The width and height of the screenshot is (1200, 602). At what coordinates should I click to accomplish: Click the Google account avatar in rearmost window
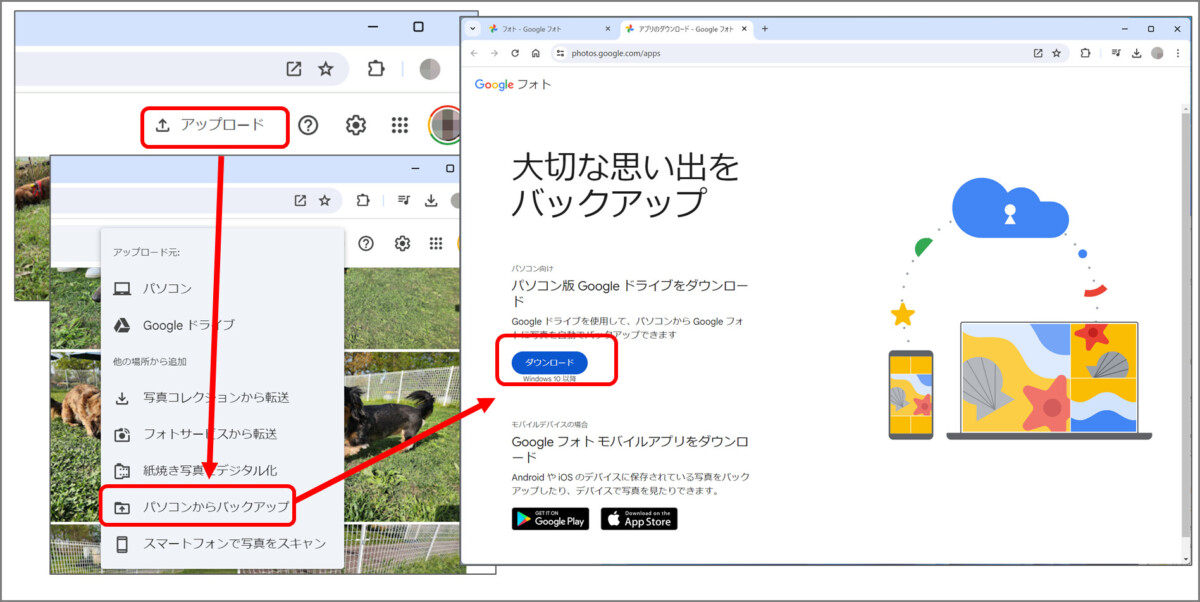tap(444, 125)
